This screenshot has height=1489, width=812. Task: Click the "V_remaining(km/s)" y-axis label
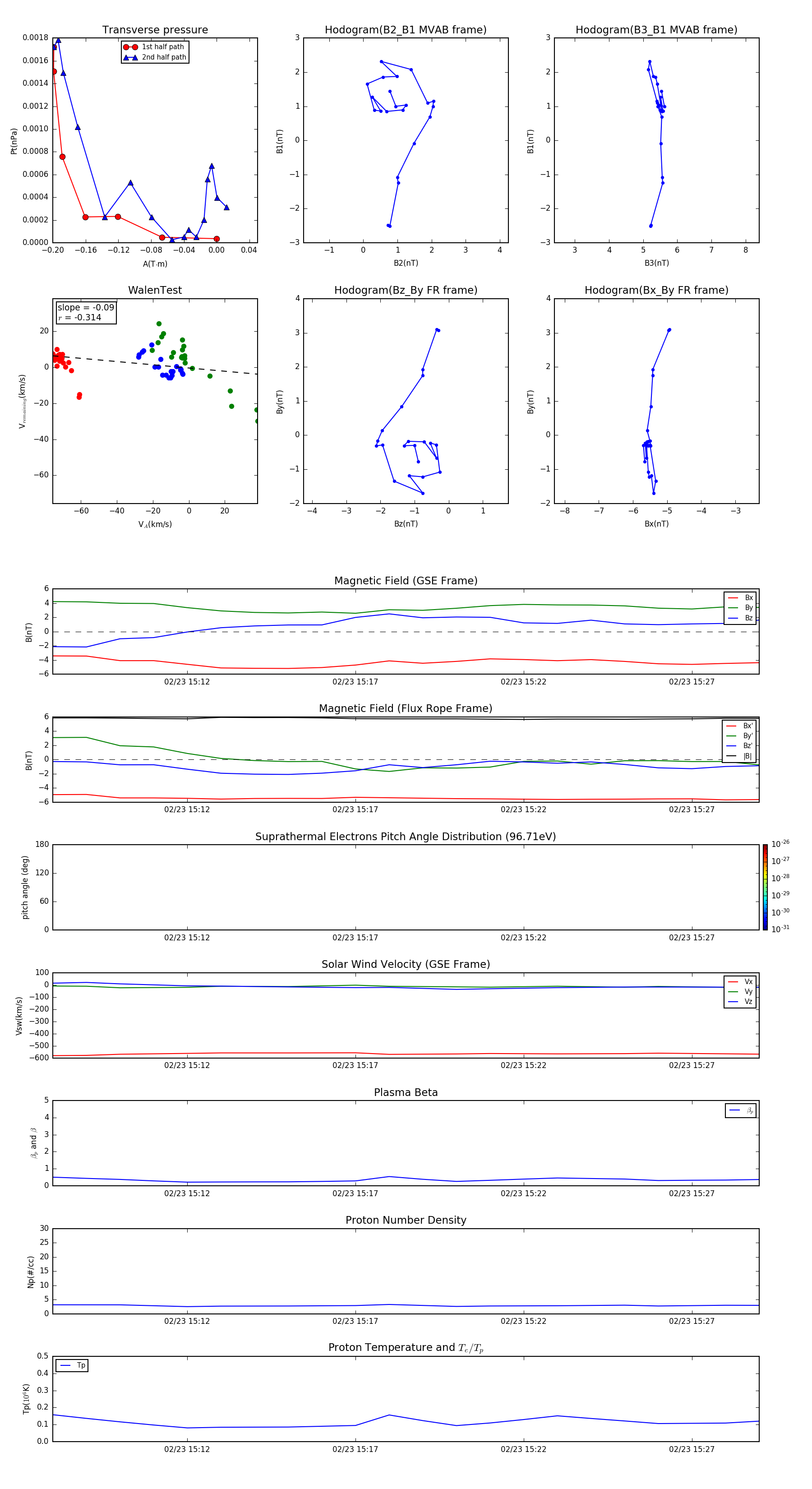[23, 401]
